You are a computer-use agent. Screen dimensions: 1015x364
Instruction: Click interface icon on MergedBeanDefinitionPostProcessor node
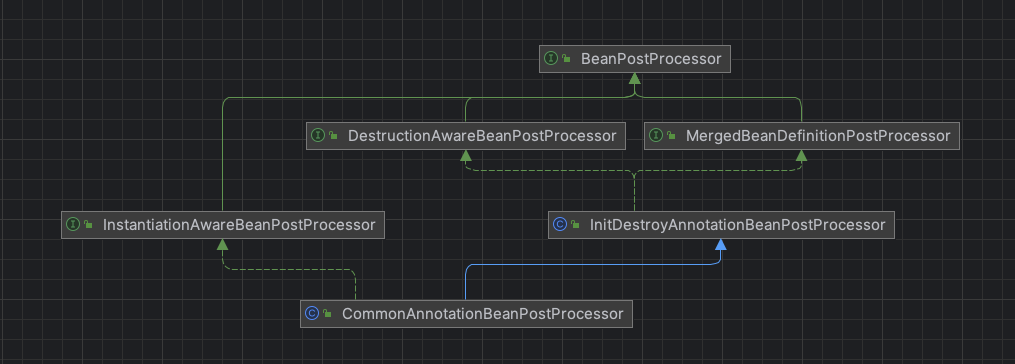[656, 135]
